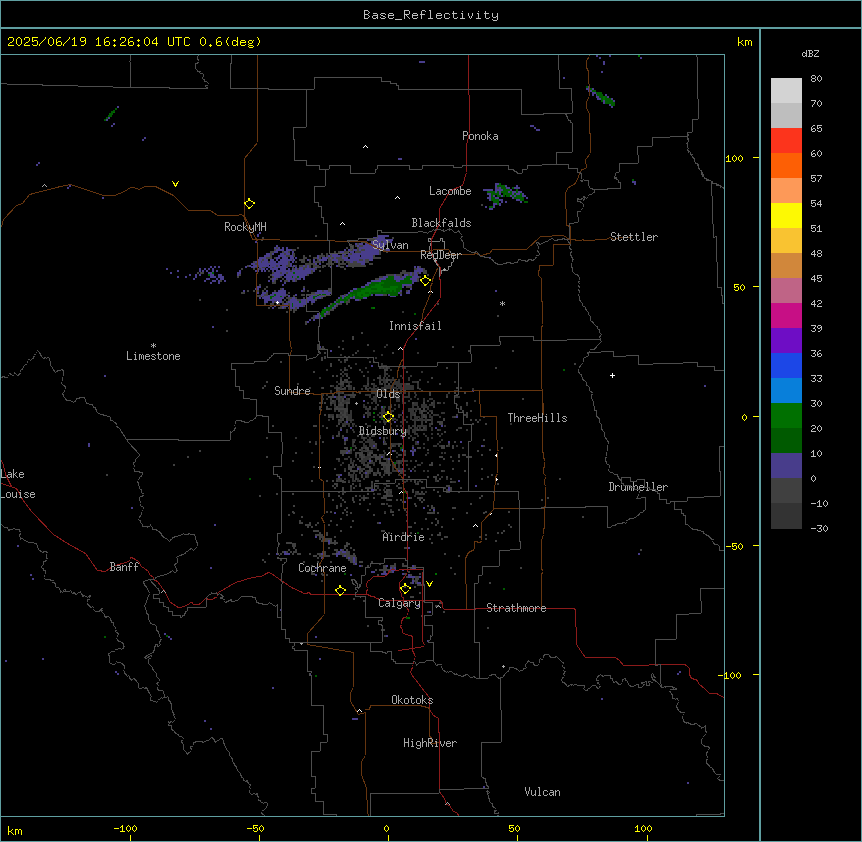The width and height of the screenshot is (862, 842).
Task: Select the red 60-65 dBZ legend swatch
Action: 786,141
